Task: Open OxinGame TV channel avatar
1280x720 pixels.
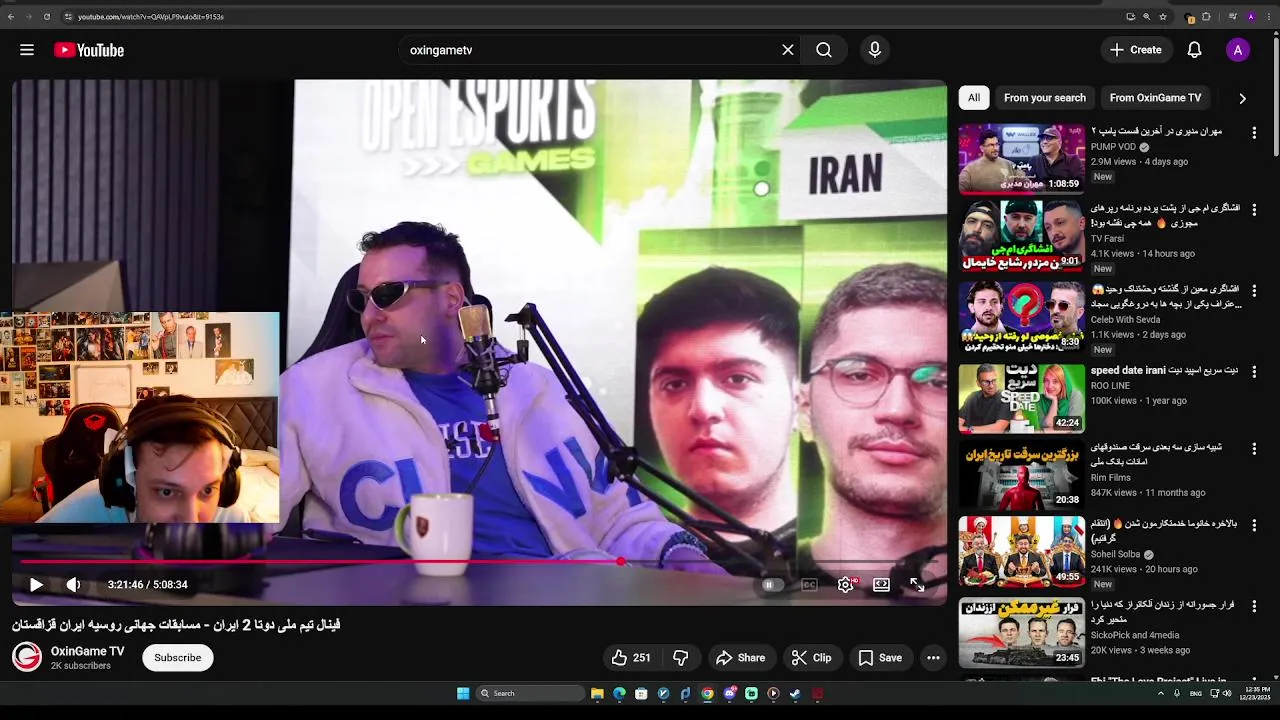Action: pyautogui.click(x=27, y=657)
